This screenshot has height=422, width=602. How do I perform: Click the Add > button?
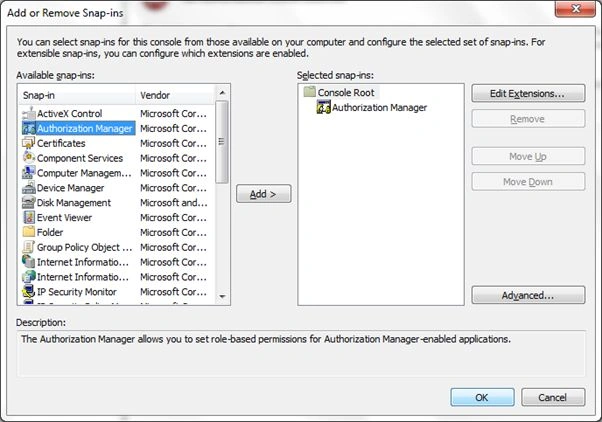point(263,194)
